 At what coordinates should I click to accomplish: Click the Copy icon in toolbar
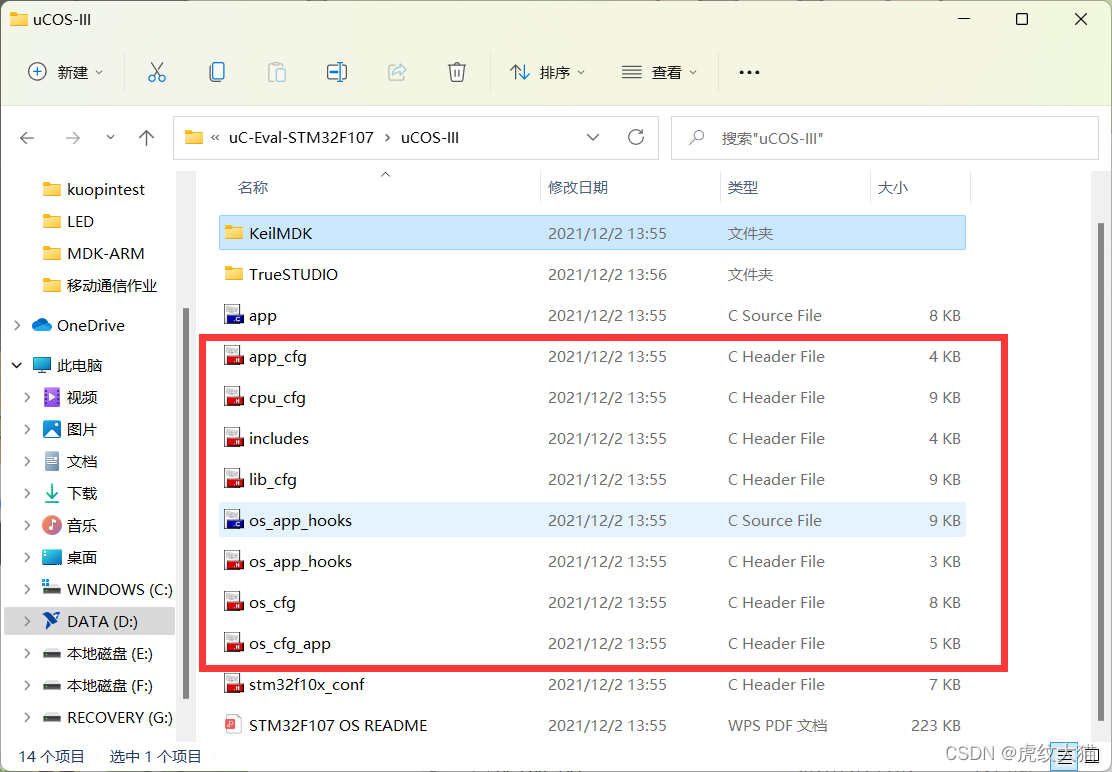(x=217, y=72)
